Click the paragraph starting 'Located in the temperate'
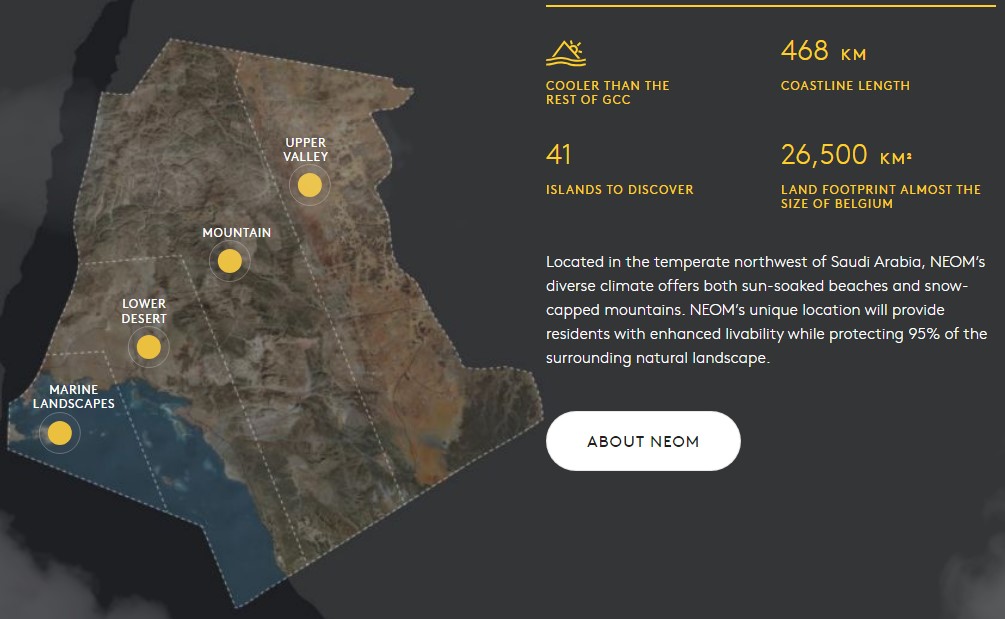Viewport: 1005px width, 619px height. point(766,310)
